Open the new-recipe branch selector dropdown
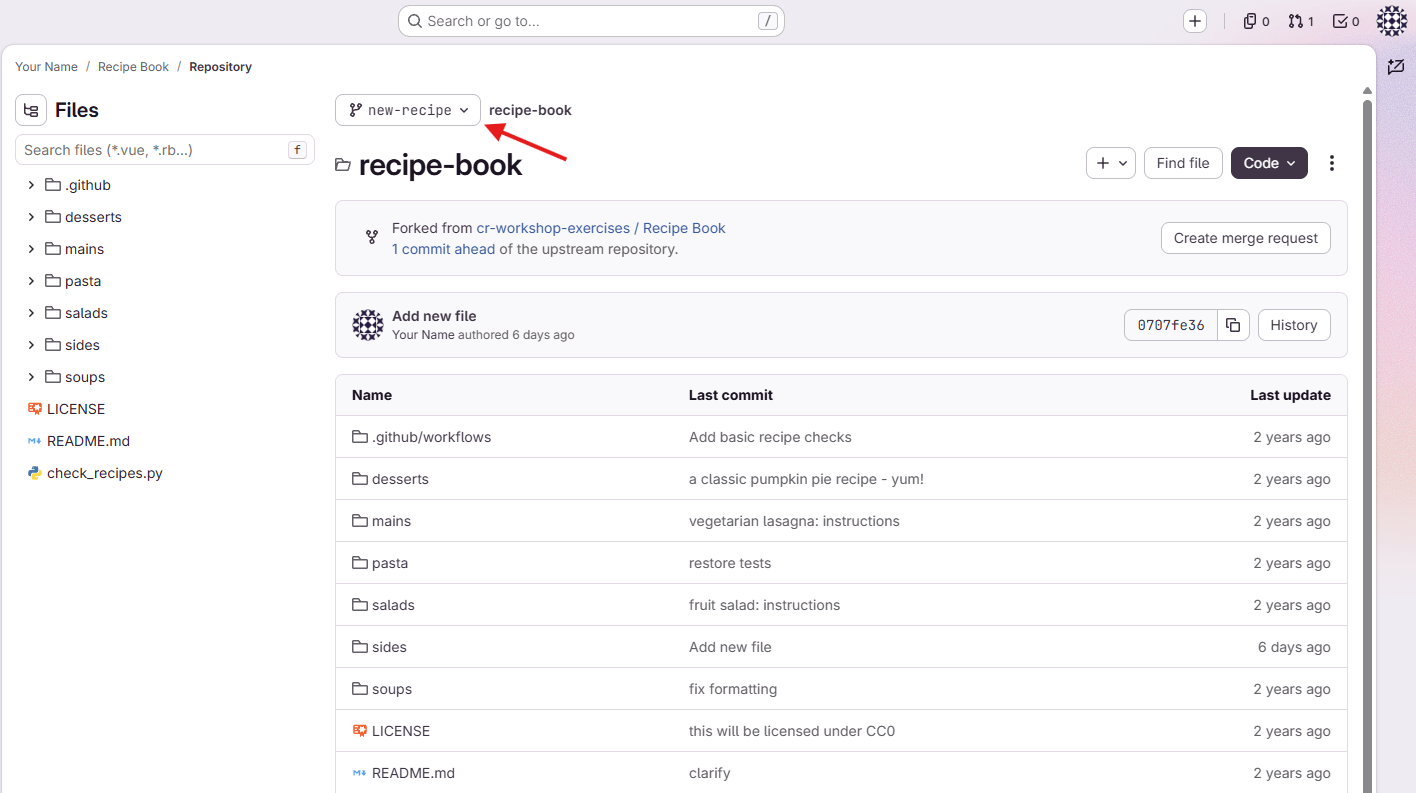Image resolution: width=1416 pixels, height=793 pixels. pos(408,110)
